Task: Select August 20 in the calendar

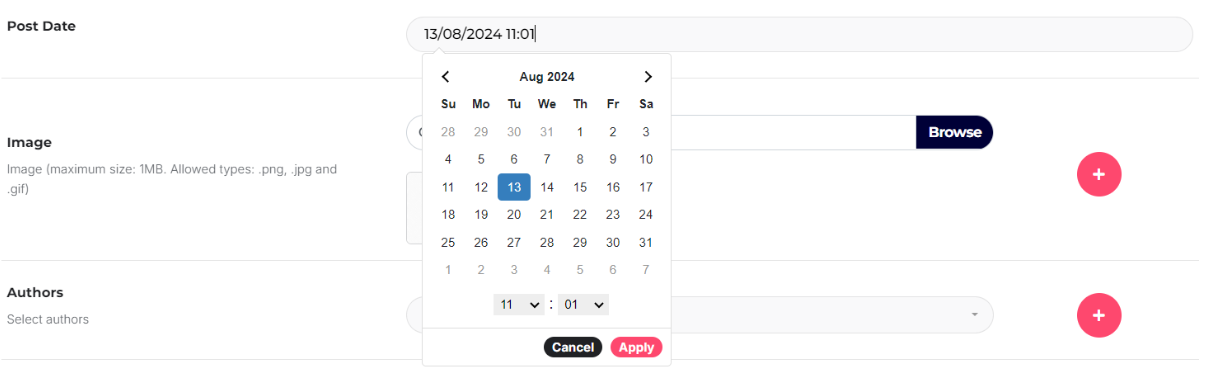Action: [514, 214]
